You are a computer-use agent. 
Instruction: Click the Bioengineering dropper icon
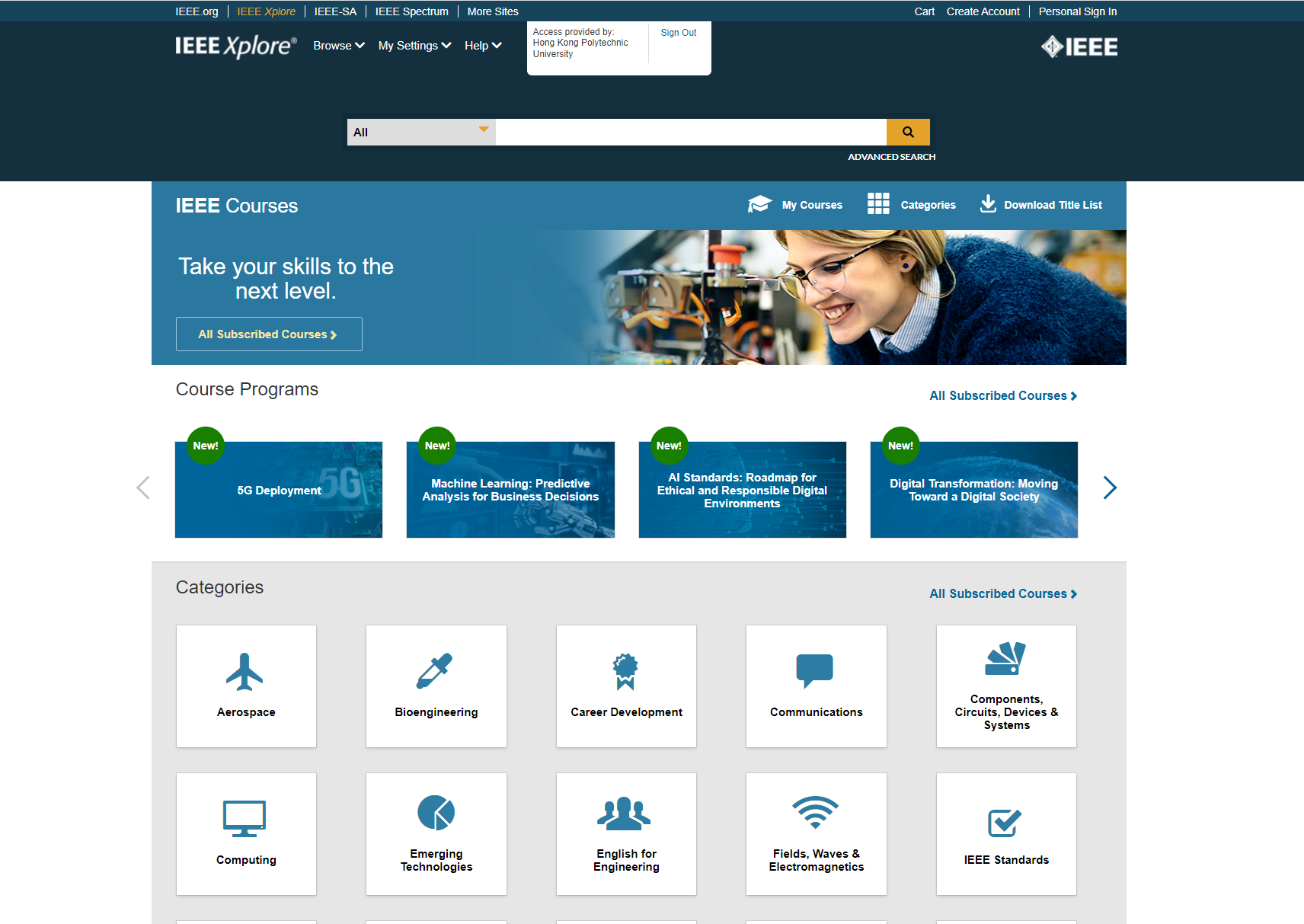(x=435, y=671)
